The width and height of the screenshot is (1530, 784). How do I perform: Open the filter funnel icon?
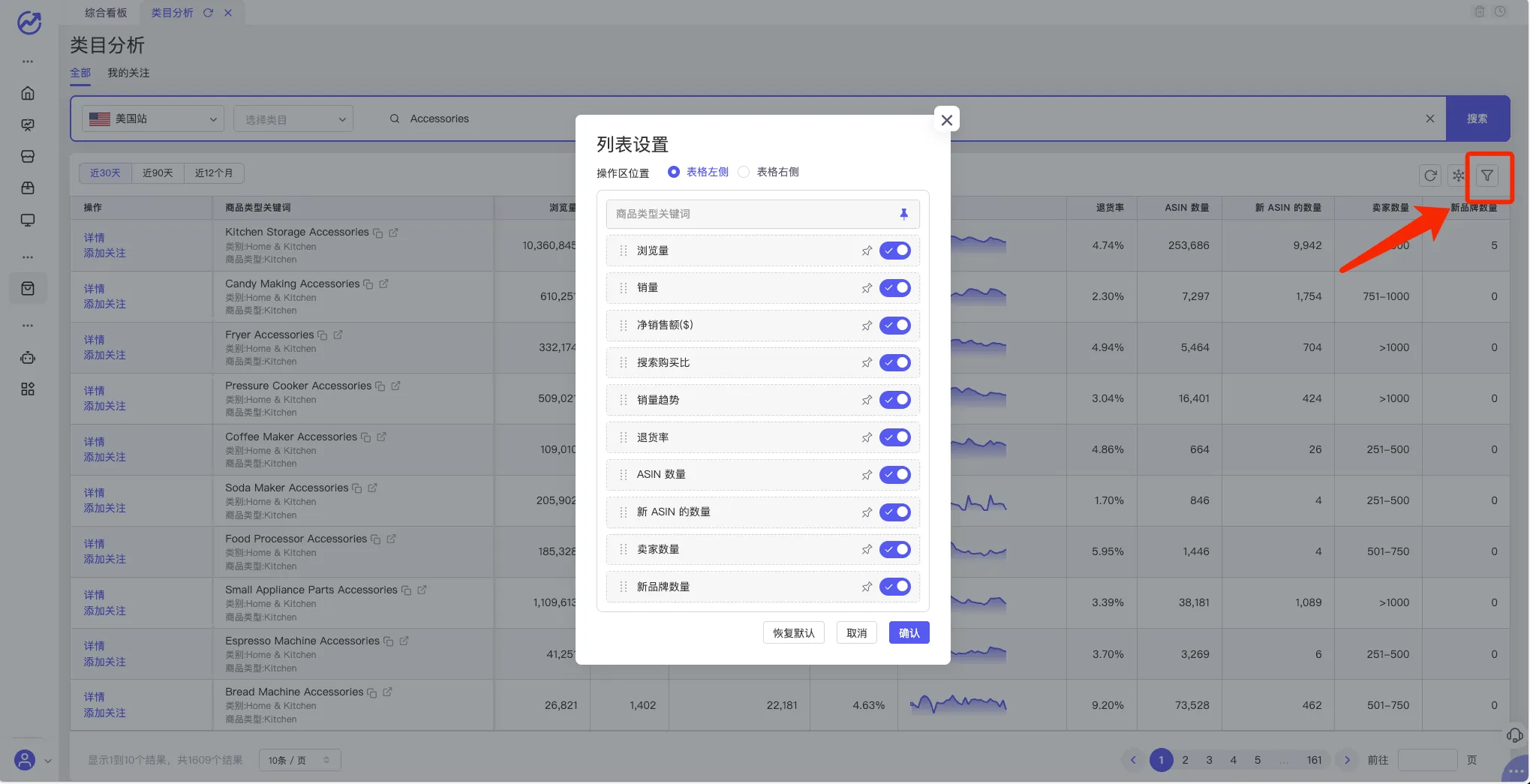(1487, 176)
